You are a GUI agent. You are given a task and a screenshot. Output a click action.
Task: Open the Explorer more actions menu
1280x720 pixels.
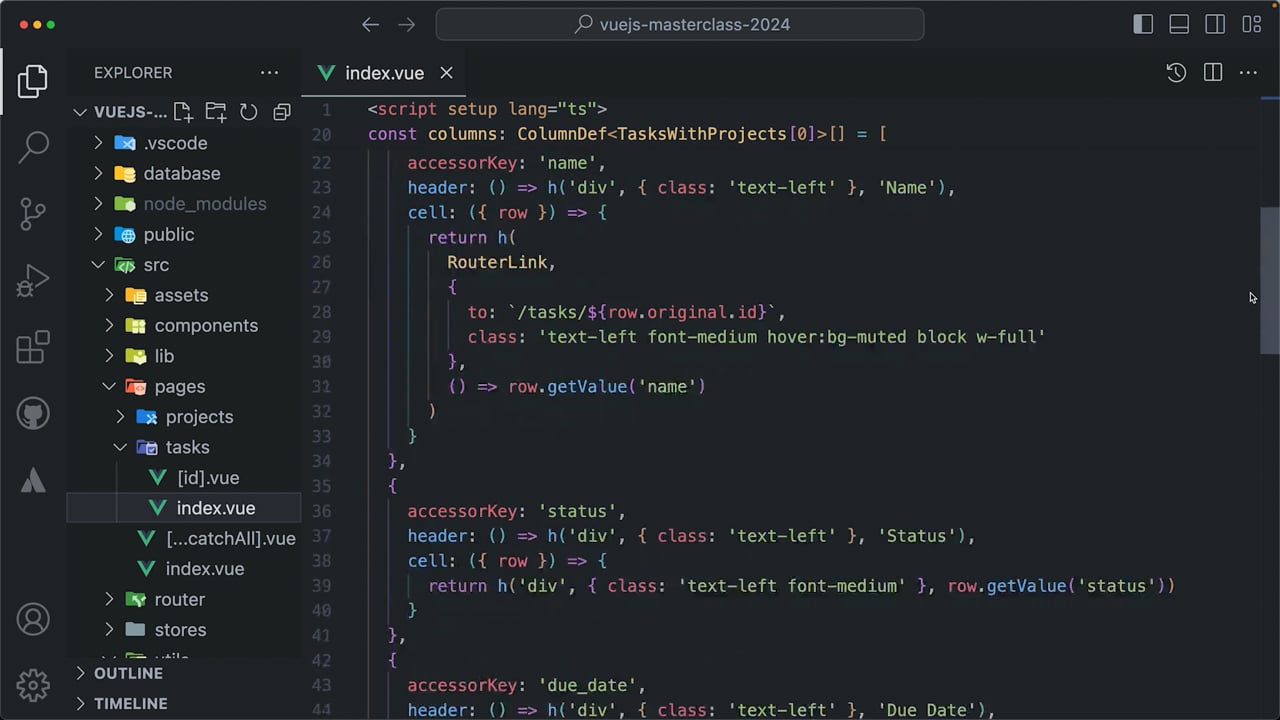[x=269, y=73]
